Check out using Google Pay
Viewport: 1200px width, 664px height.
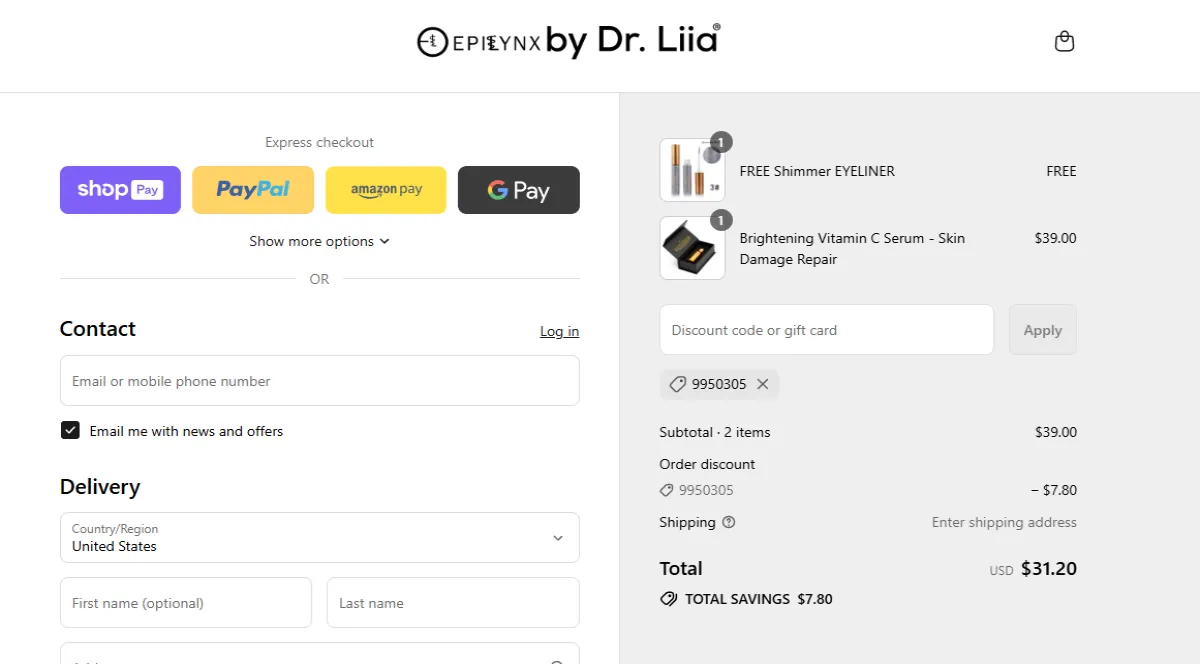pos(519,190)
